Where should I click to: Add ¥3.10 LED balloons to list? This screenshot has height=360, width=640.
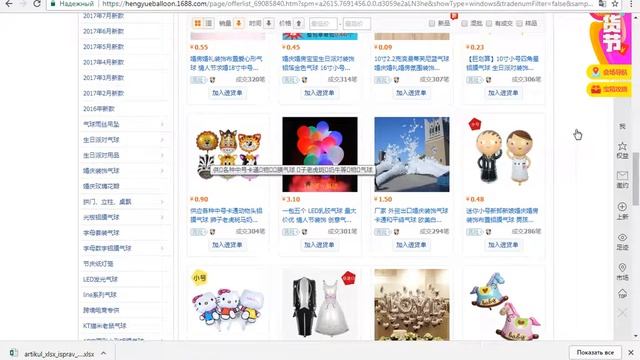click(319, 245)
